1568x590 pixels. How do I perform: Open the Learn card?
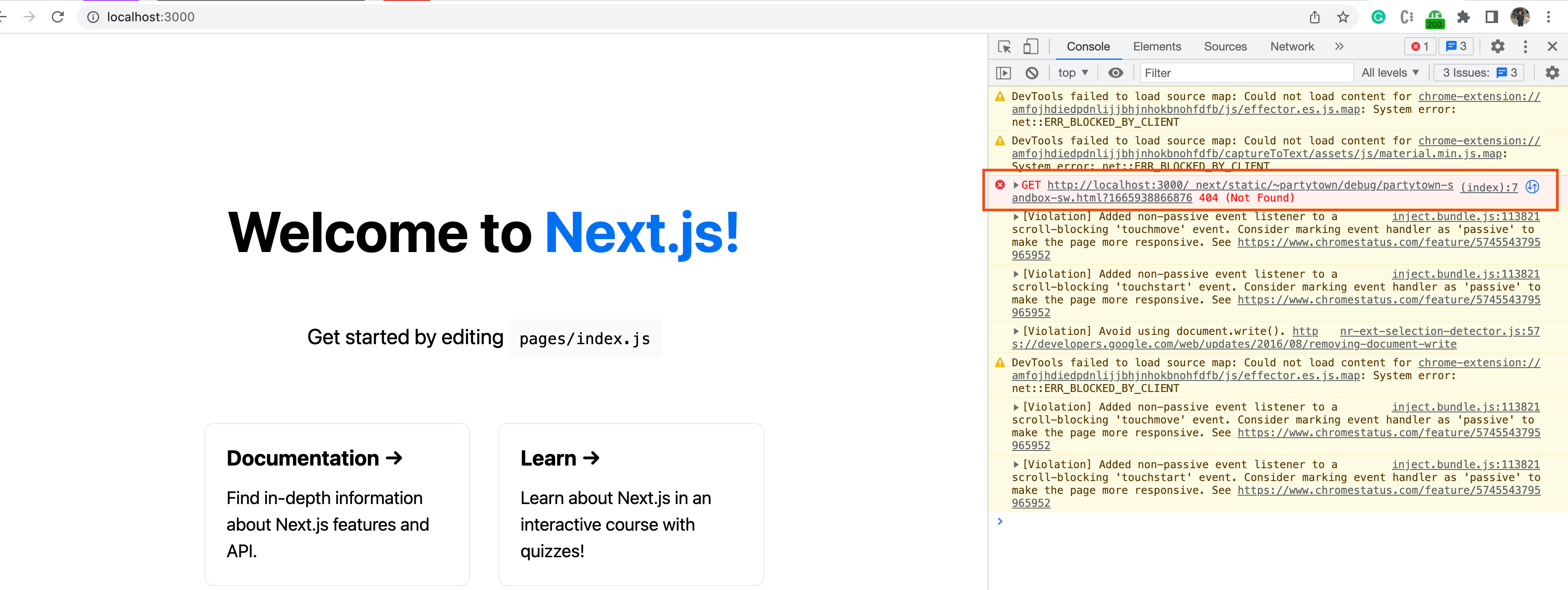pos(630,504)
